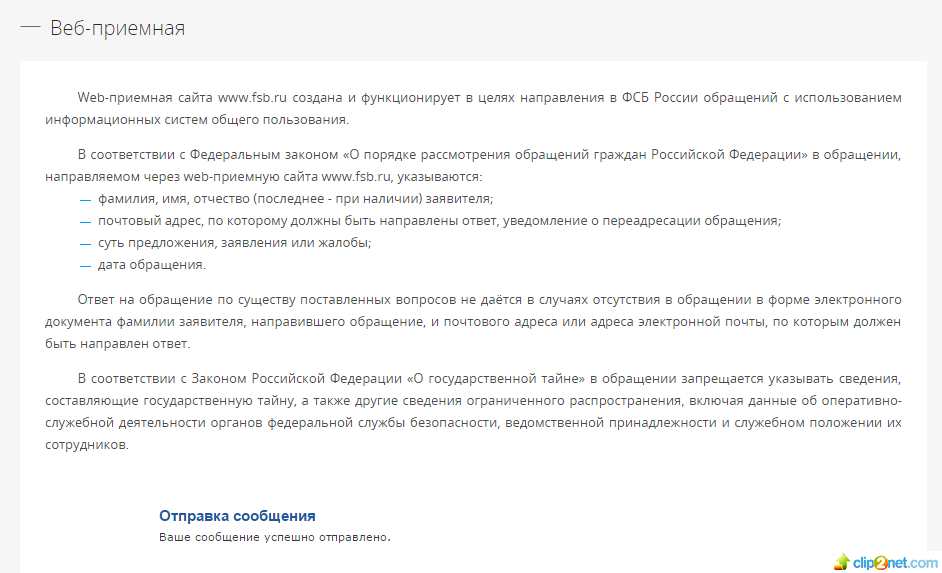Viewport: 942px width, 573px height.
Task: Select the "дата обращения" list item
Action: [151, 265]
